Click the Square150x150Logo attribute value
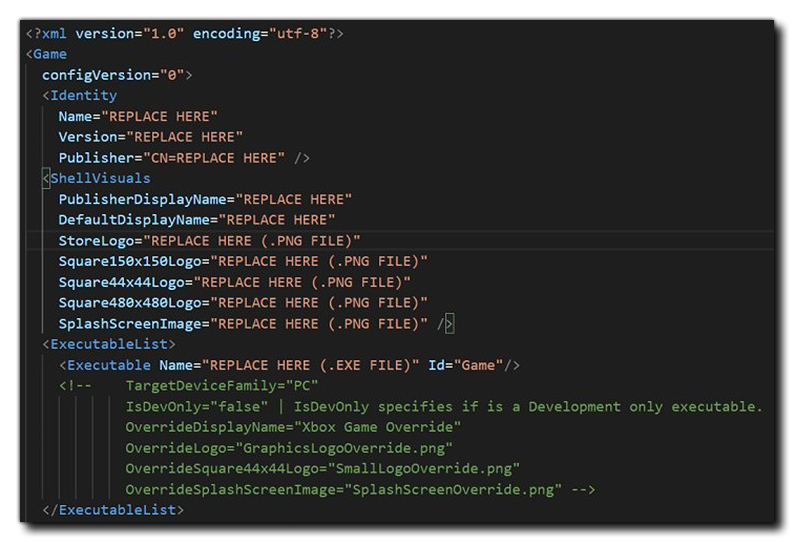The width and height of the screenshot is (793, 542). pos(319,261)
